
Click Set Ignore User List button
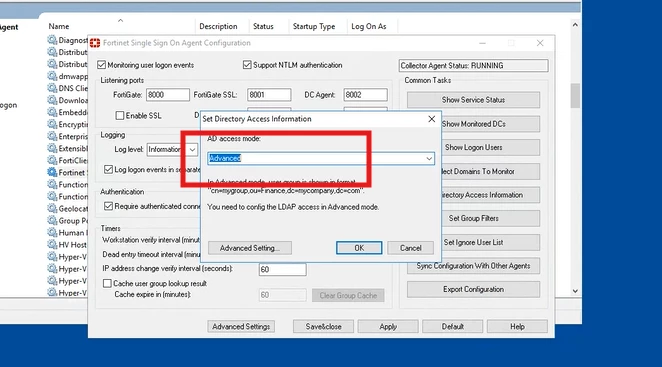tap(491, 242)
